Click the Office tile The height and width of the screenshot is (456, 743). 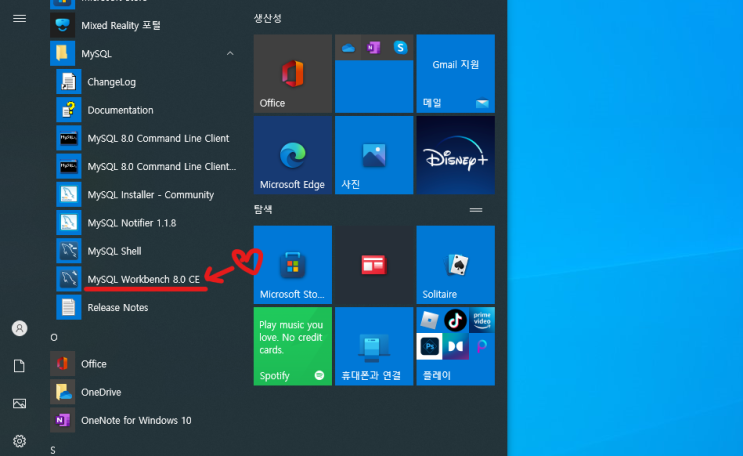pos(293,73)
